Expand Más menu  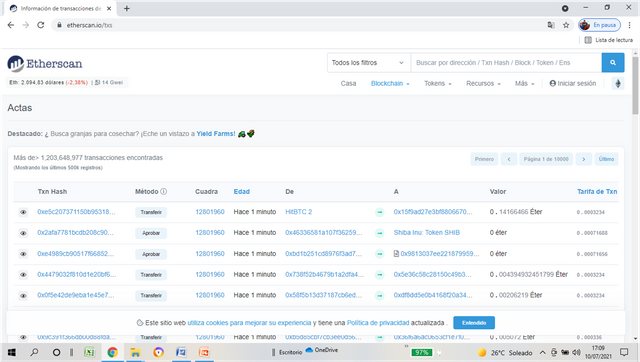(524, 83)
